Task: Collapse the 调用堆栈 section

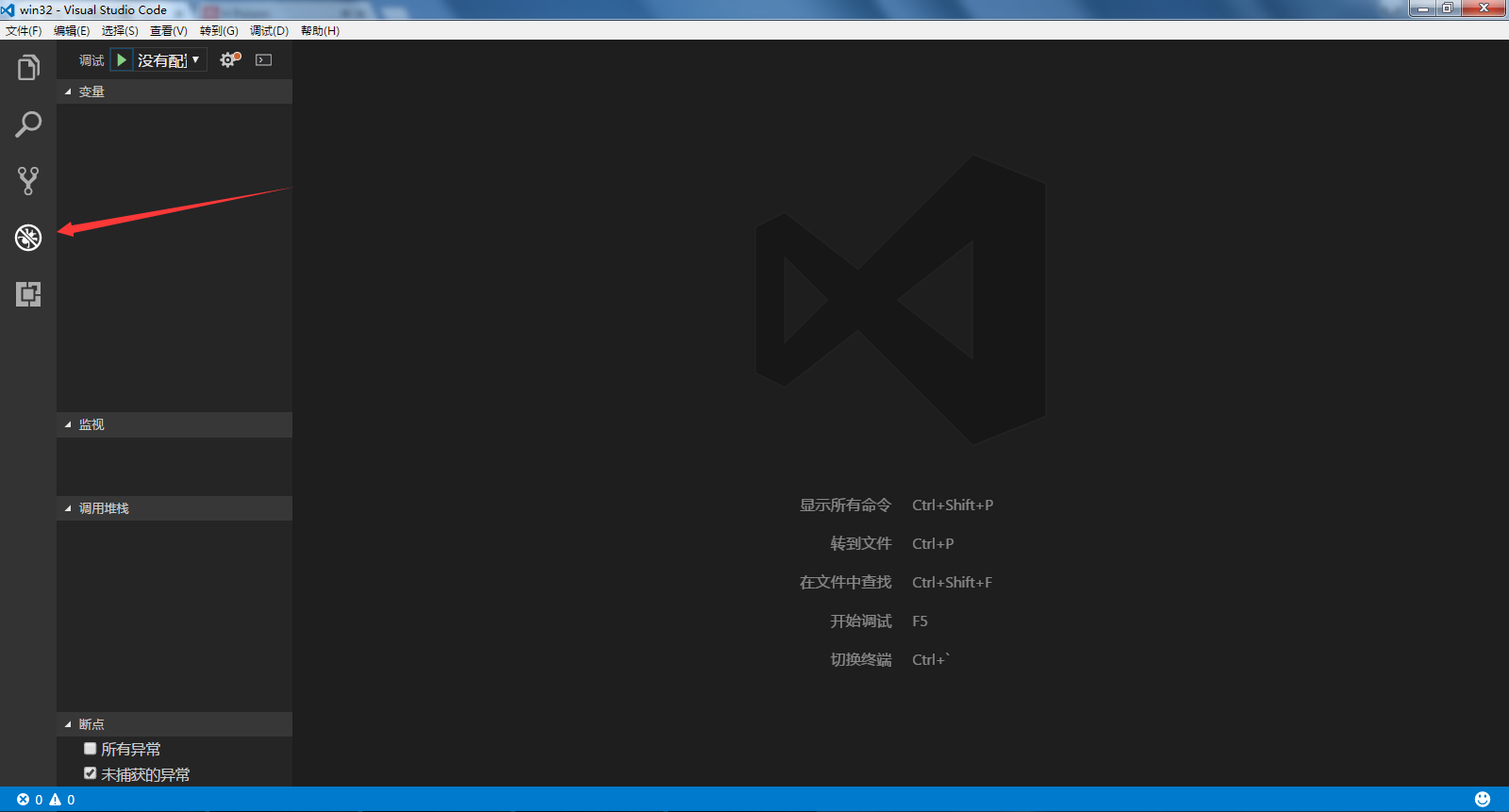Action: (x=174, y=508)
